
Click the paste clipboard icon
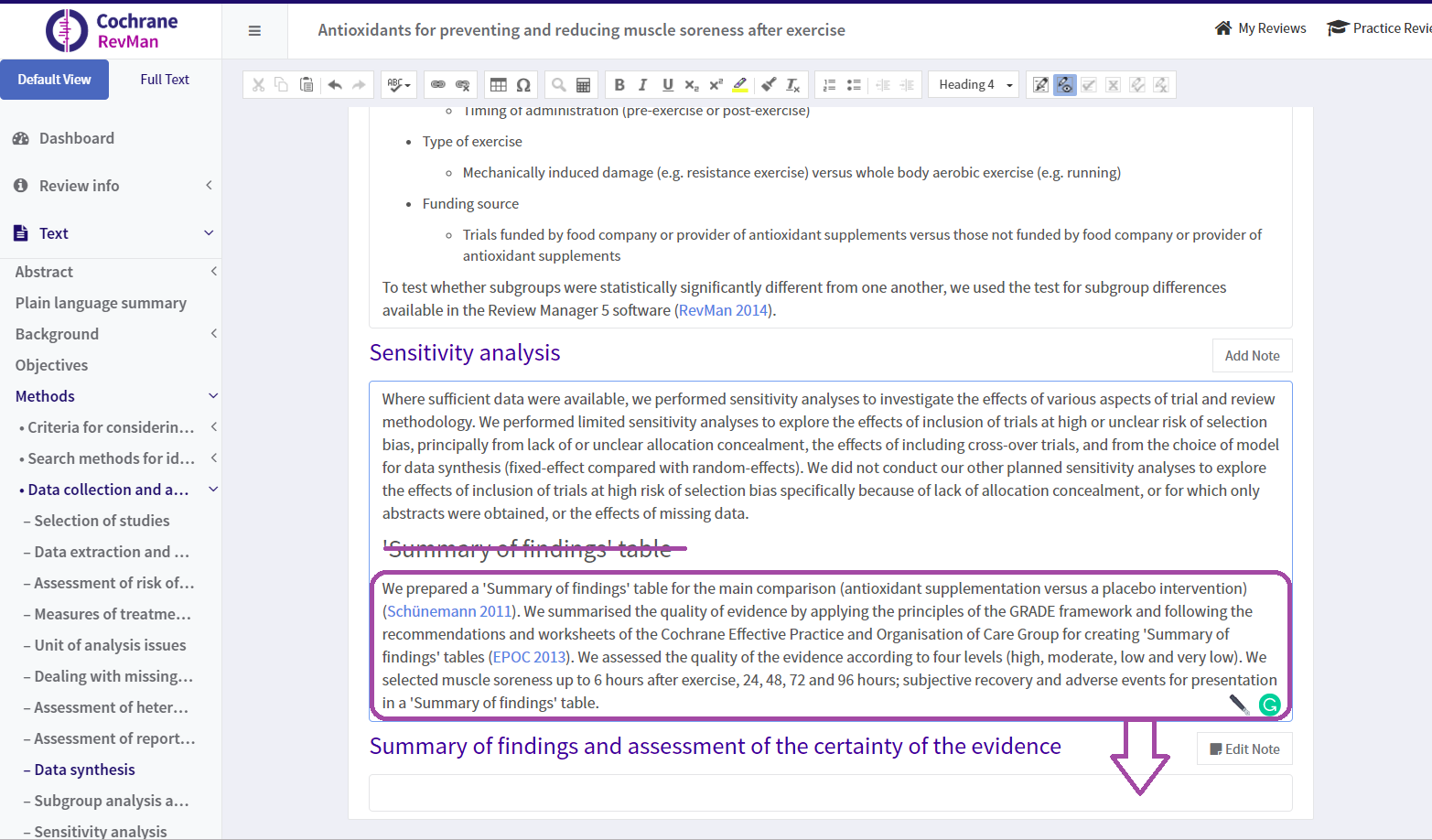[307, 85]
